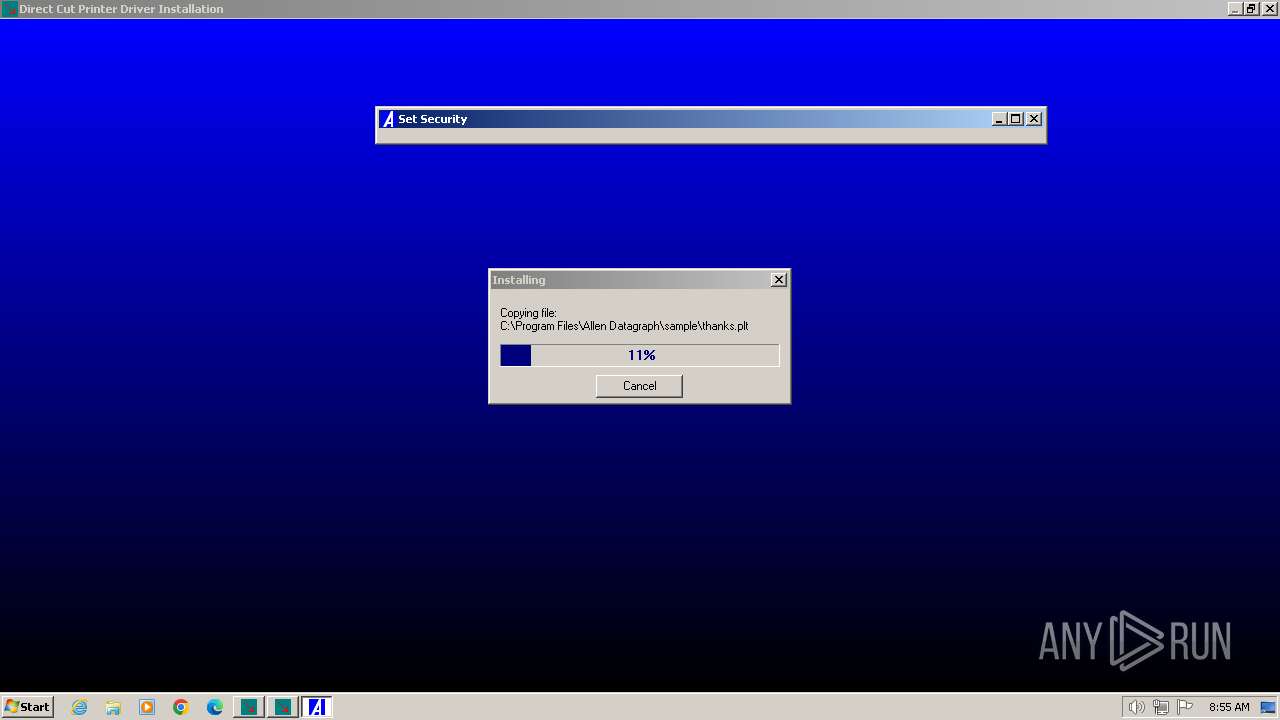The height and width of the screenshot is (720, 1280).
Task: Click the 'Copying file:' label
Action: click(528, 313)
